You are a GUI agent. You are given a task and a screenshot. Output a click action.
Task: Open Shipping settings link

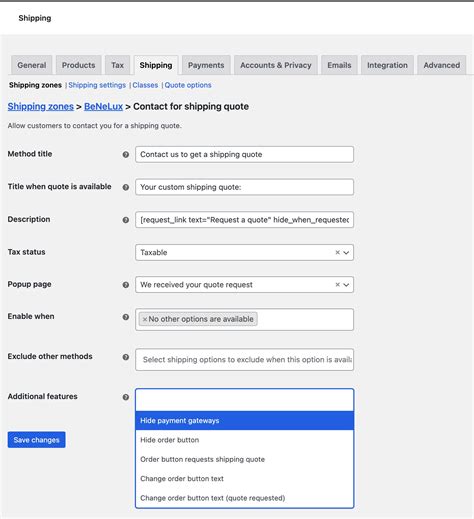pyautogui.click(x=97, y=85)
